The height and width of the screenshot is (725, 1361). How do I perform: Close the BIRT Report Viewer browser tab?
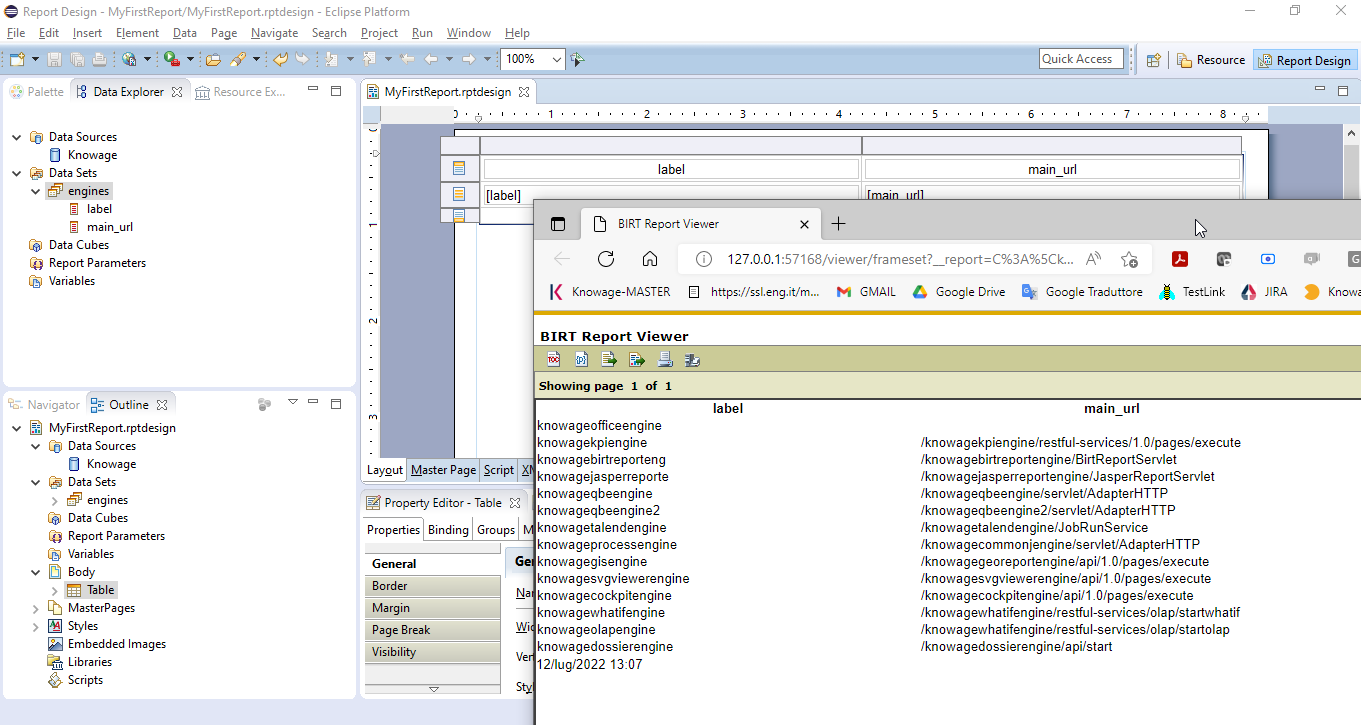pos(805,224)
